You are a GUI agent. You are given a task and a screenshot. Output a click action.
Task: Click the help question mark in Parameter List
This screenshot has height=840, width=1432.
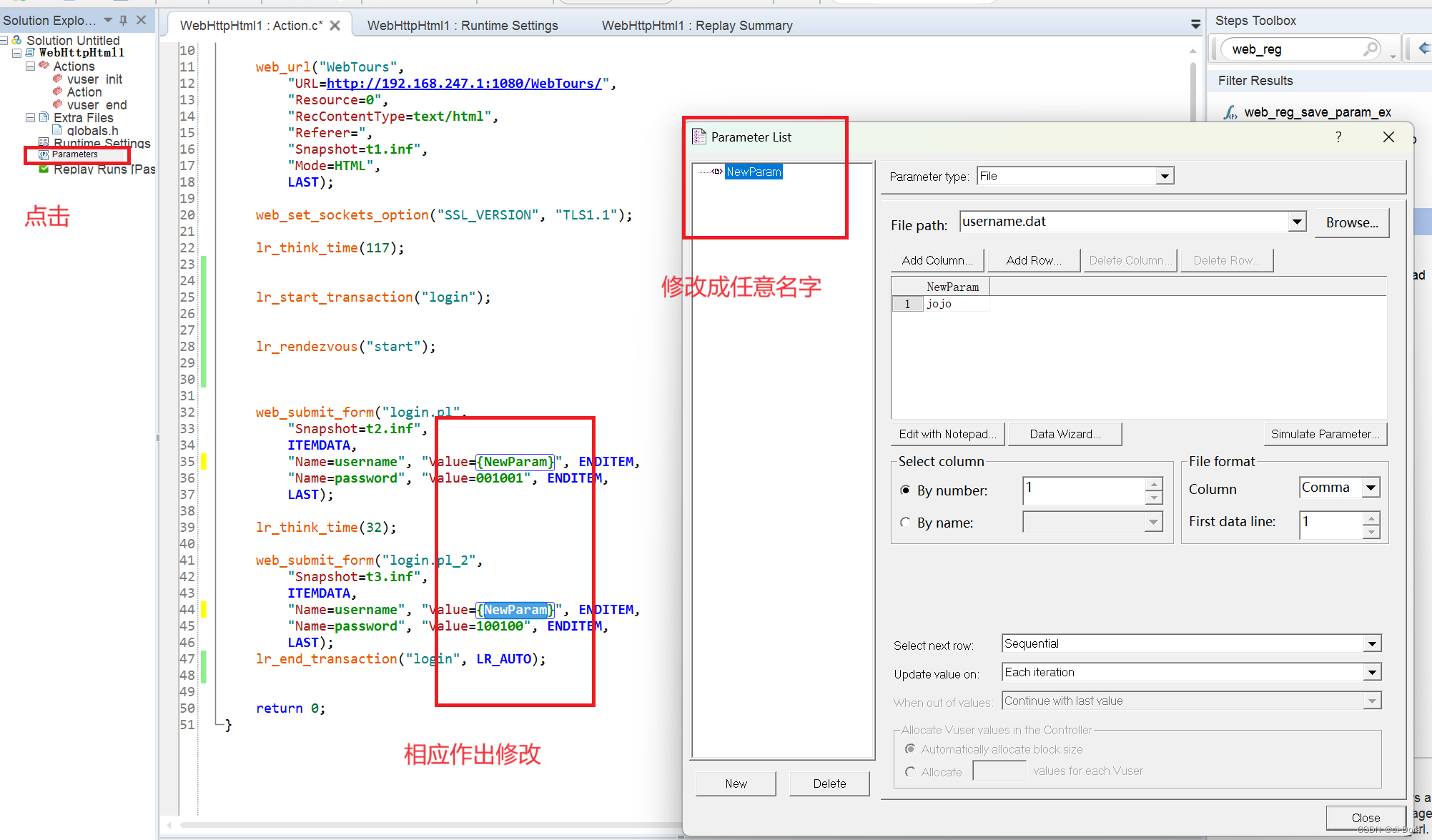point(1338,137)
